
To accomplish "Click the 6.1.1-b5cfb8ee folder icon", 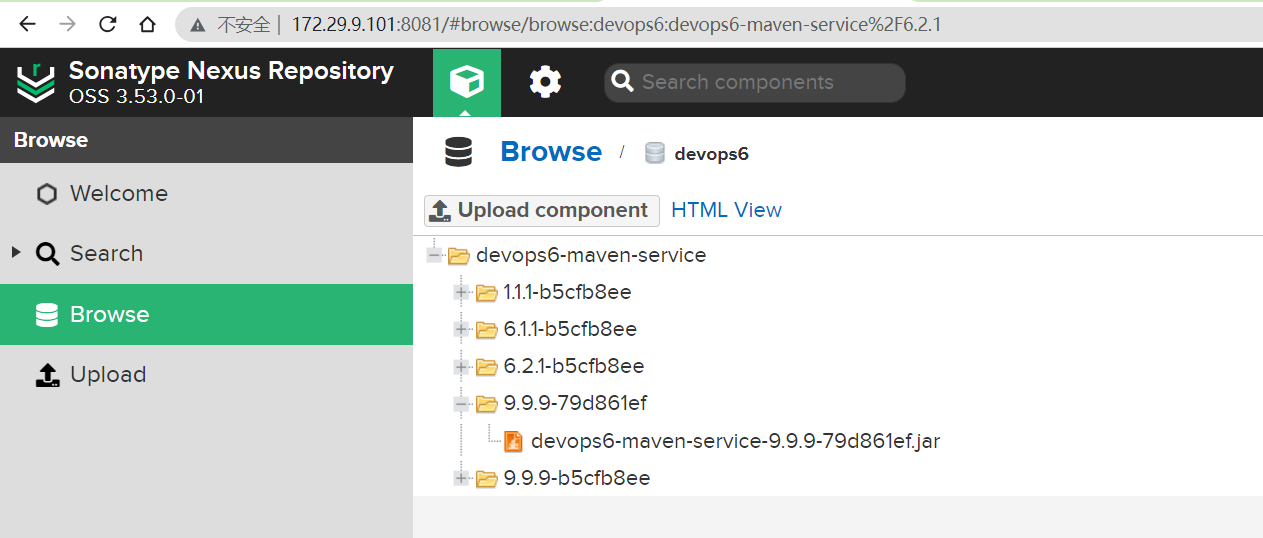I will coord(487,329).
